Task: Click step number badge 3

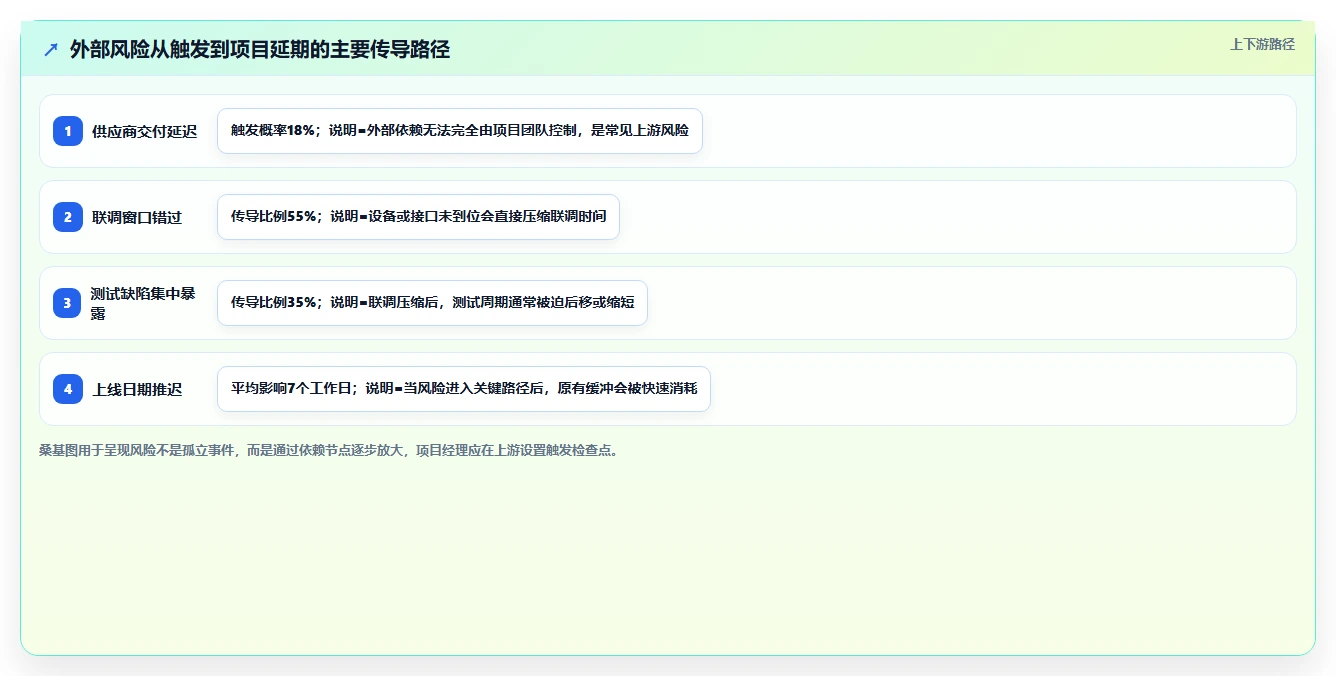Action: pyautogui.click(x=68, y=303)
